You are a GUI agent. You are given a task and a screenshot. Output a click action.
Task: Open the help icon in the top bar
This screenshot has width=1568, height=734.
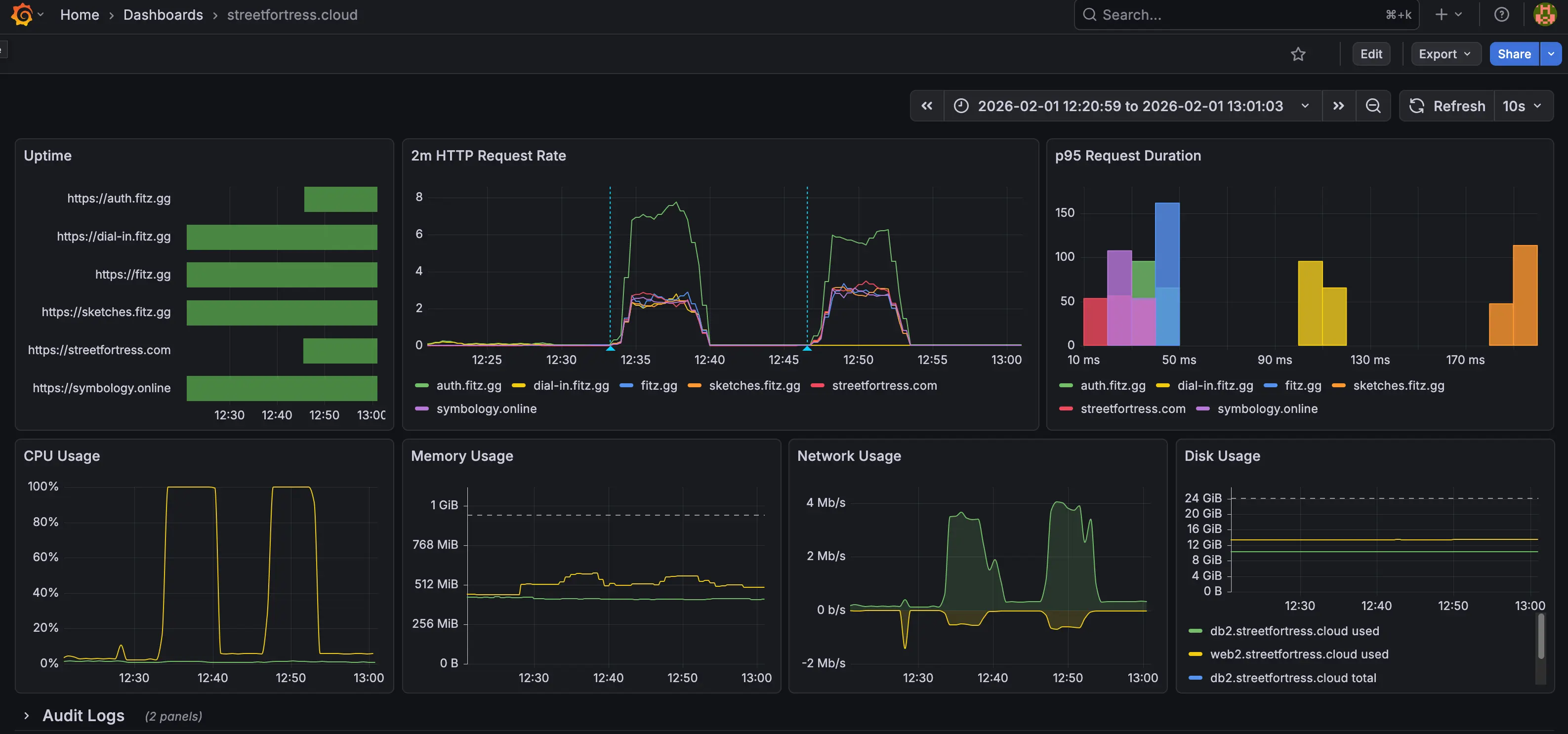[x=1502, y=15]
